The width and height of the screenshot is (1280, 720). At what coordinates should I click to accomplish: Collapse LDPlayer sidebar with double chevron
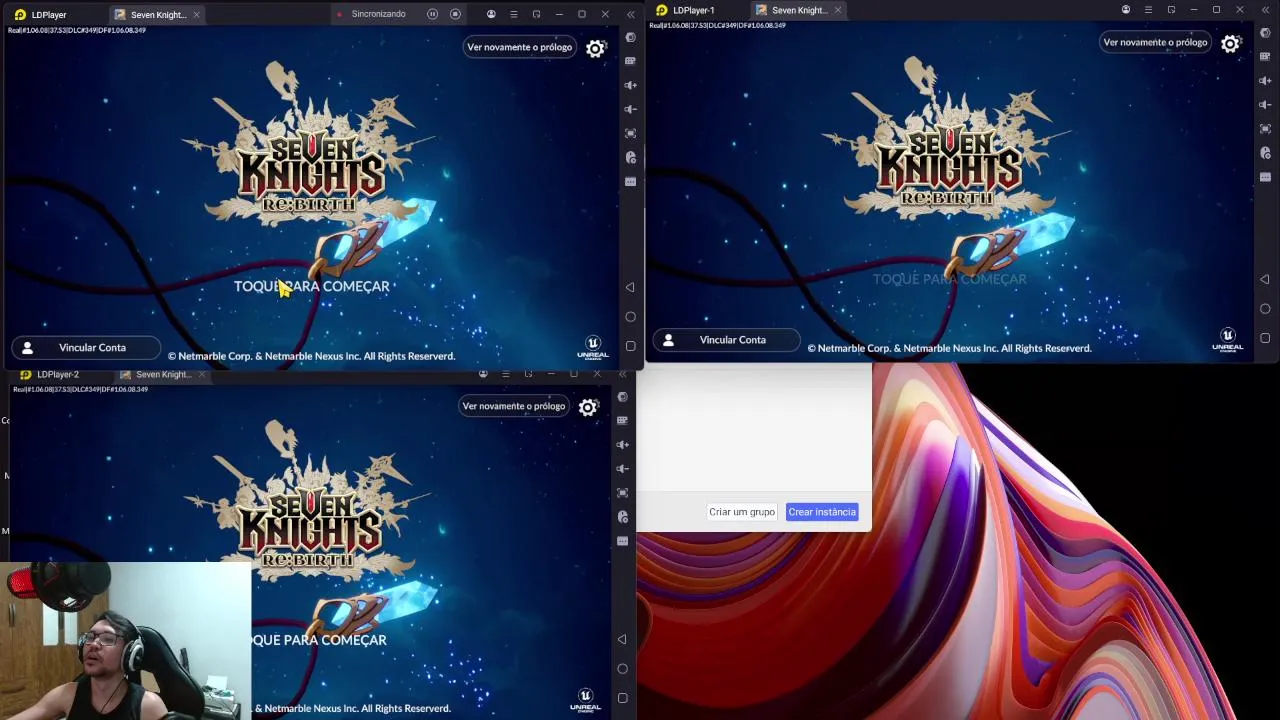630,14
